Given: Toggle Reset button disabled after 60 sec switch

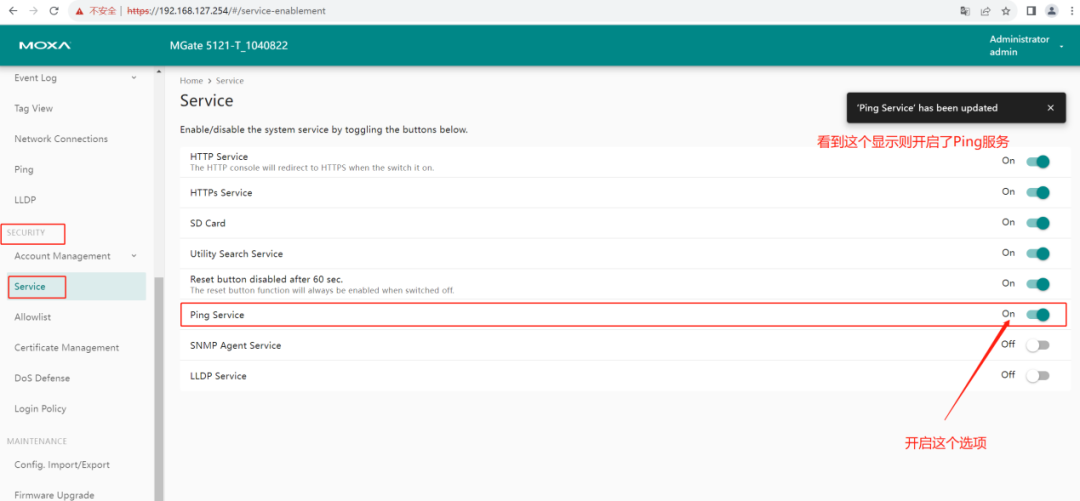Looking at the screenshot, I should [x=1037, y=284].
